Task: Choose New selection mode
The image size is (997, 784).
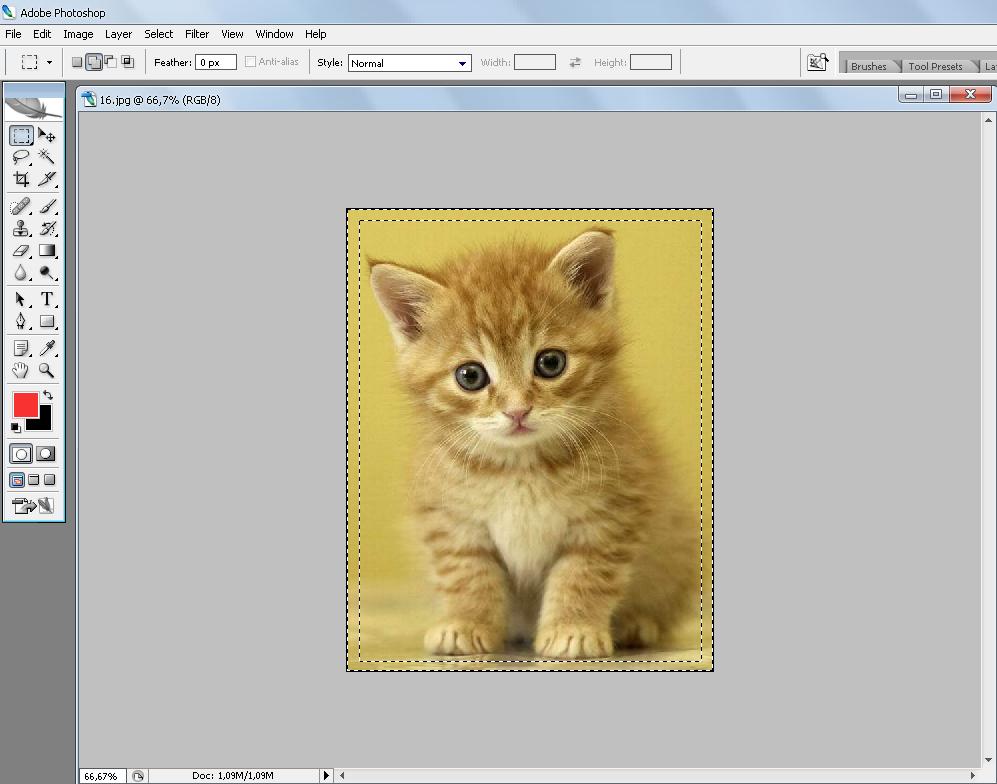Action: point(77,62)
